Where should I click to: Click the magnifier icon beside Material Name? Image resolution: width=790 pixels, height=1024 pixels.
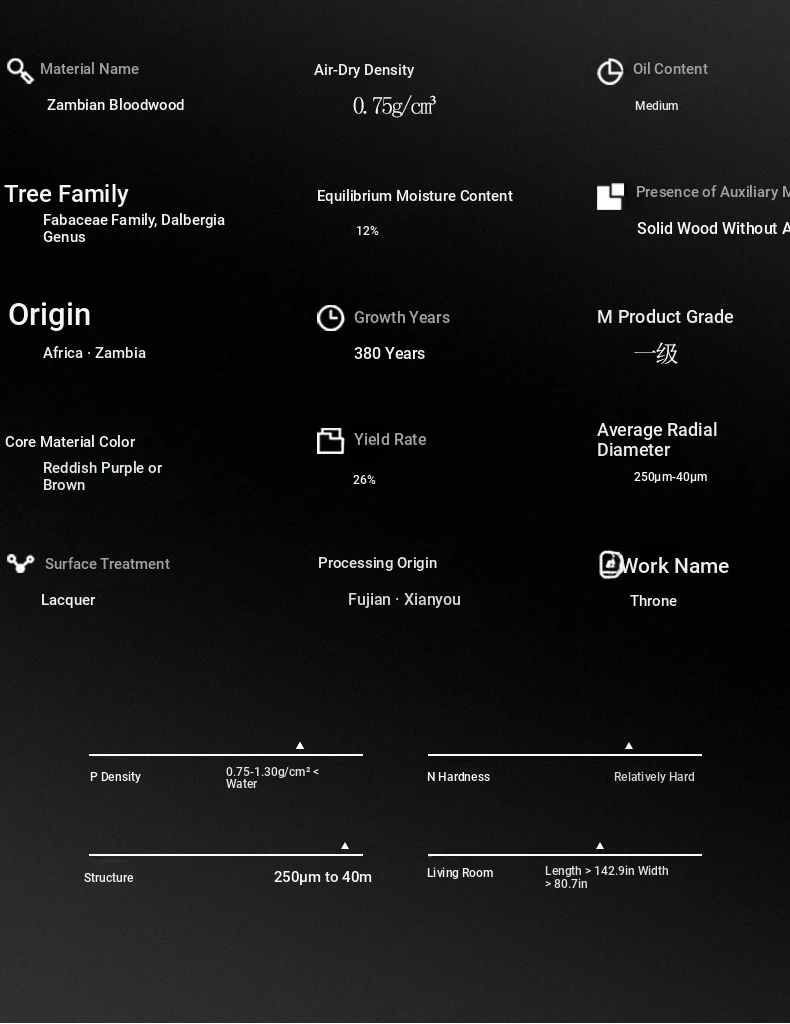(20, 71)
